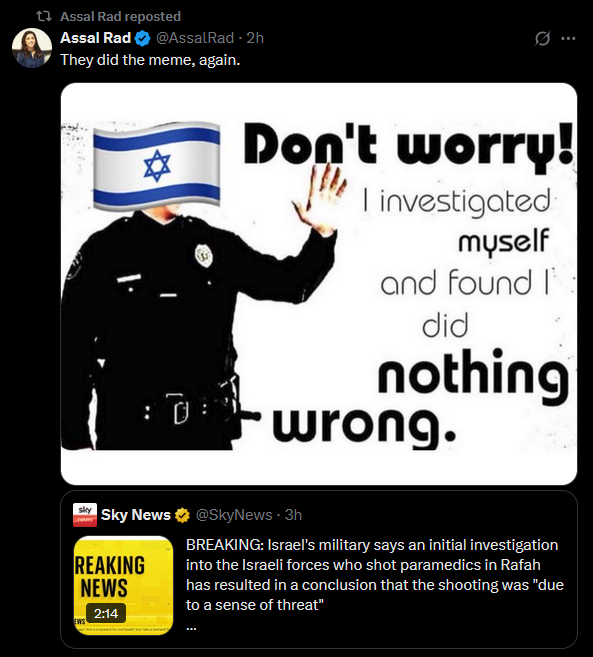Open the @AssalRad handle link
Image resolution: width=593 pixels, height=657 pixels.
195,38
